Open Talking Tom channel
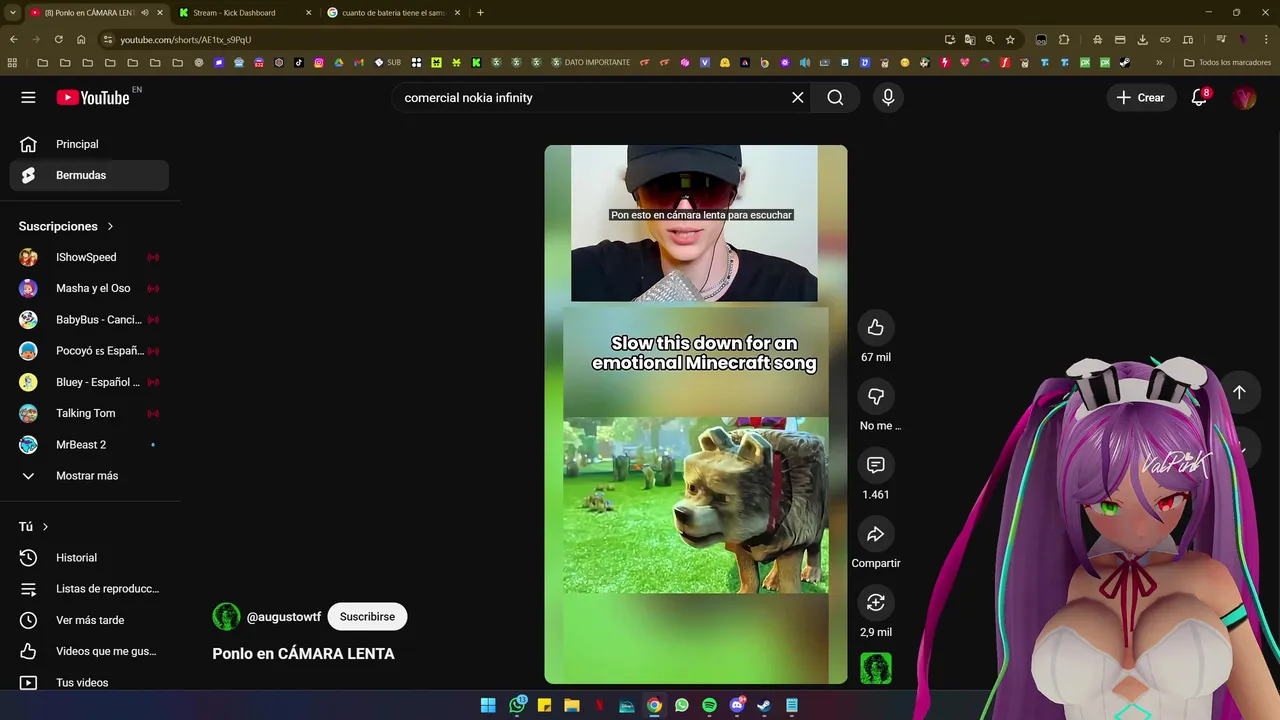Screen dimensions: 1280x720 [90, 413]
